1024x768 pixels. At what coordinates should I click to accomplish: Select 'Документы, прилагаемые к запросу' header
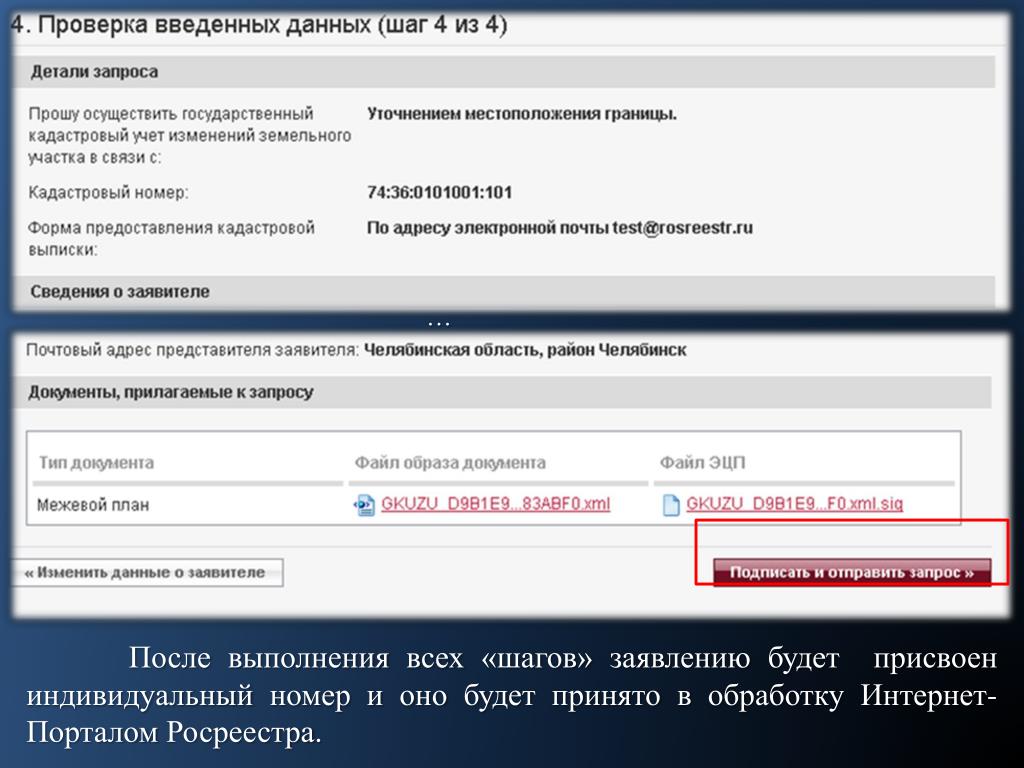[502, 392]
